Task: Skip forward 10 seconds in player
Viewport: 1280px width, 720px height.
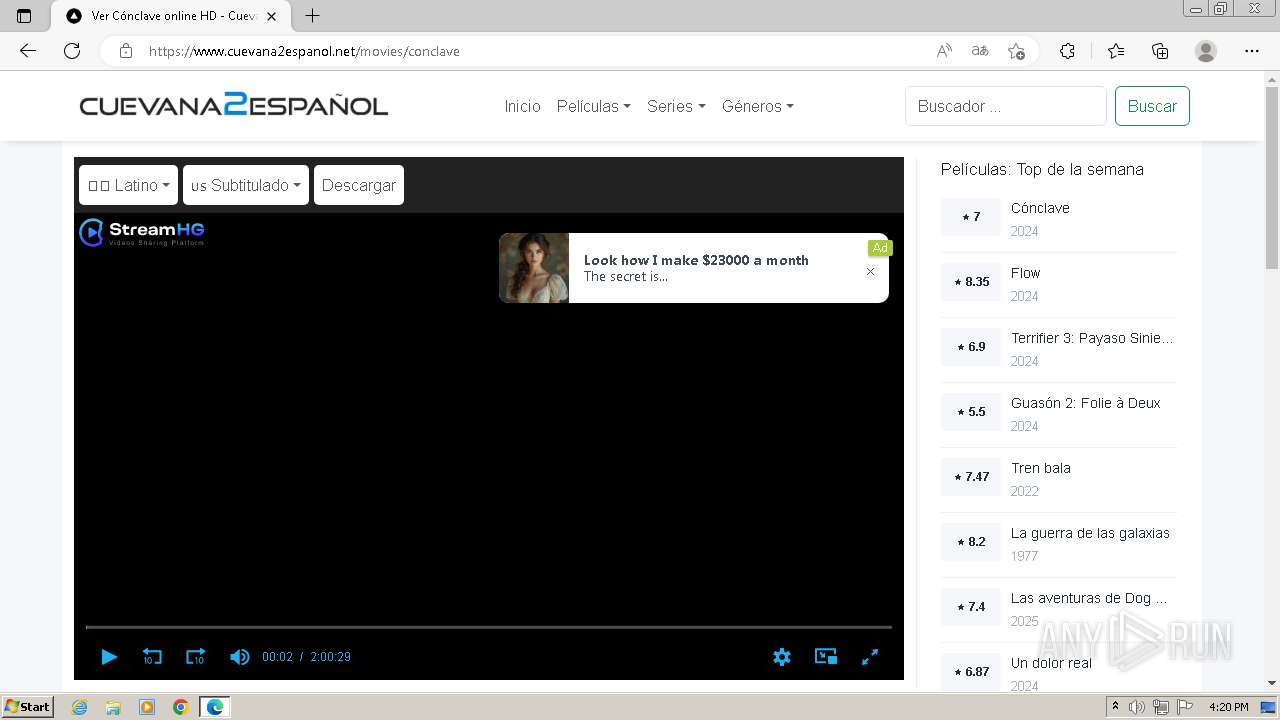Action: tap(195, 657)
